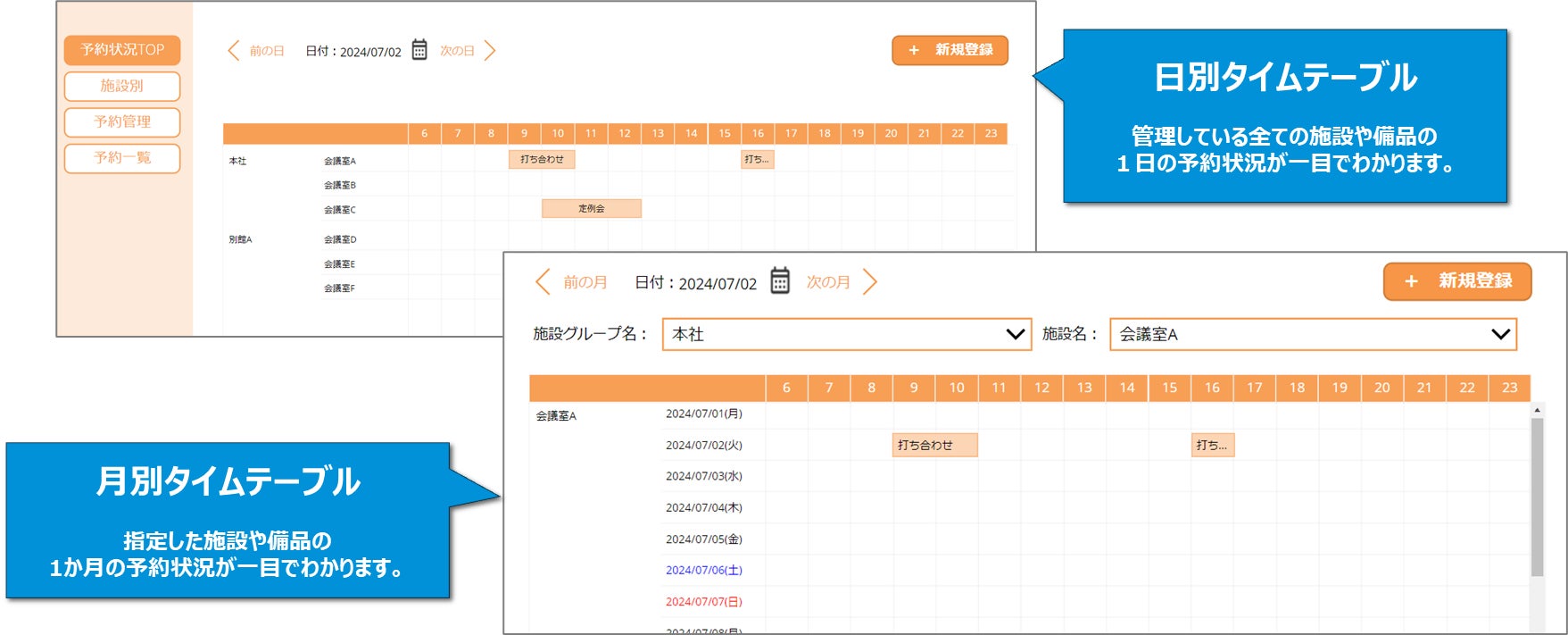Open calendar icon in daily timetable

[419, 50]
